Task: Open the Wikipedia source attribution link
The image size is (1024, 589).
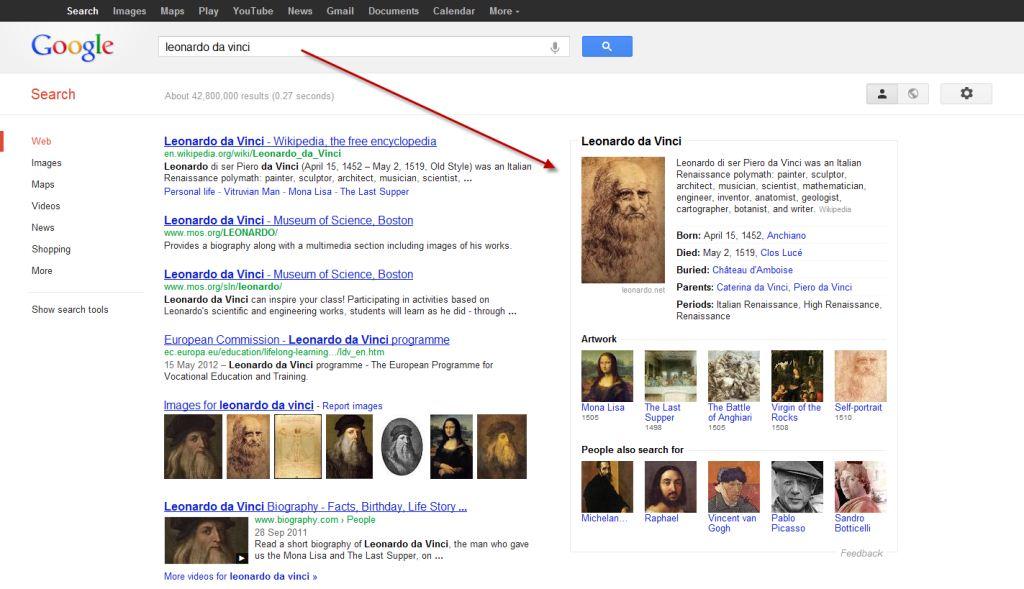Action: [x=835, y=210]
